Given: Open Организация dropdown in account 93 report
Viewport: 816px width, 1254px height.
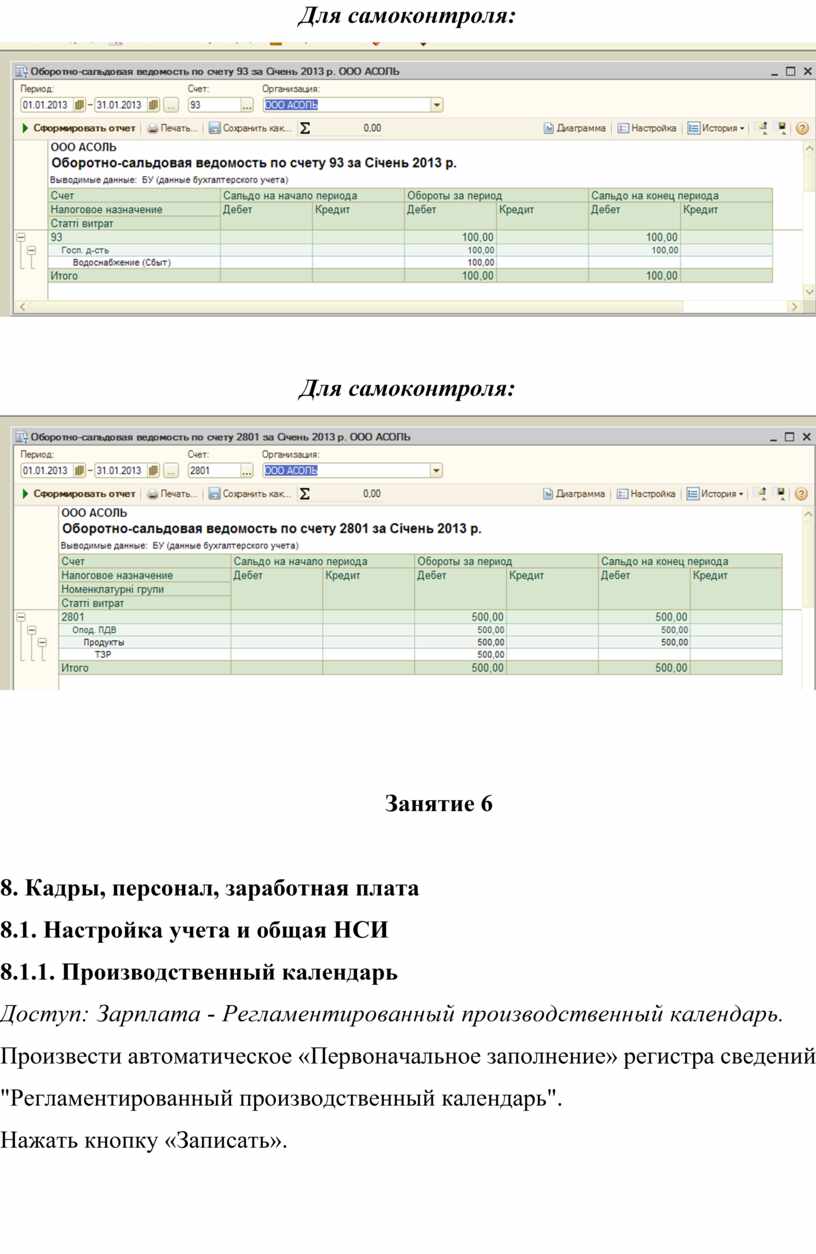Looking at the screenshot, I should 437,105.
